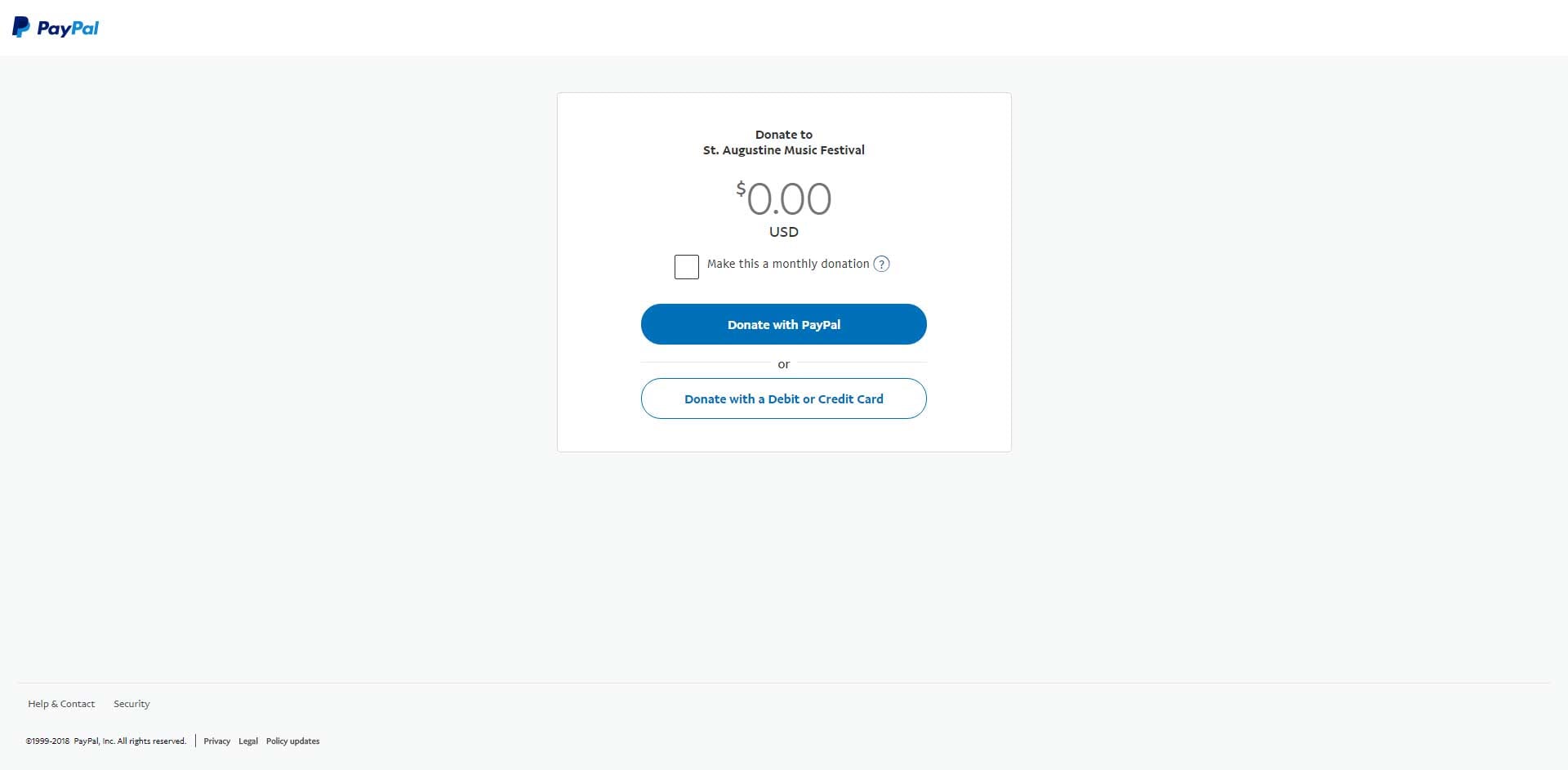The height and width of the screenshot is (770, 1568).
Task: Open the Legal link in the footer
Action: [248, 741]
